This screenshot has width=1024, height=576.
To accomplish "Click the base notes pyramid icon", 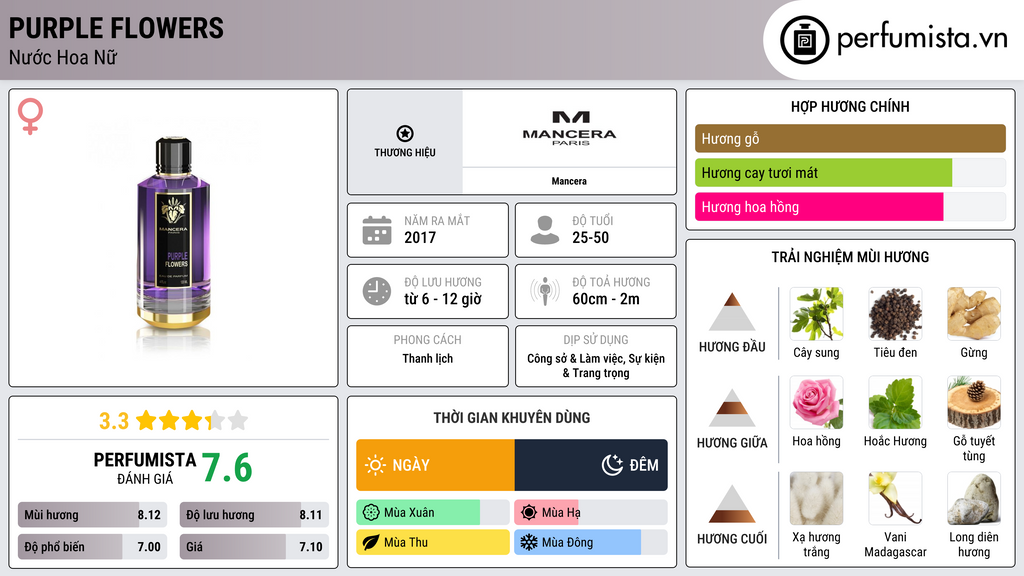I will (x=732, y=504).
